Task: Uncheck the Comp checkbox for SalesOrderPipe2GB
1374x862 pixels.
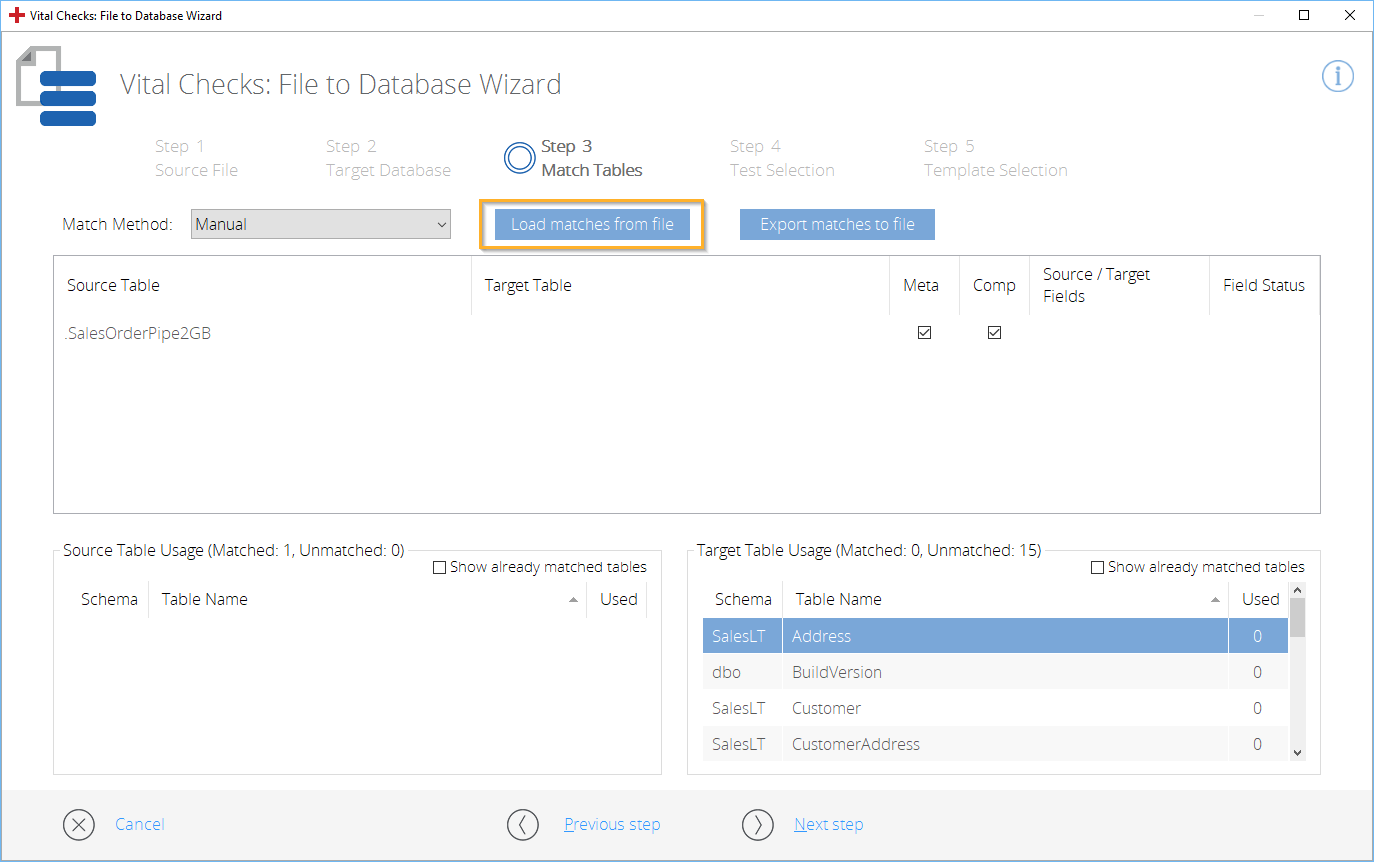Action: tap(994, 333)
